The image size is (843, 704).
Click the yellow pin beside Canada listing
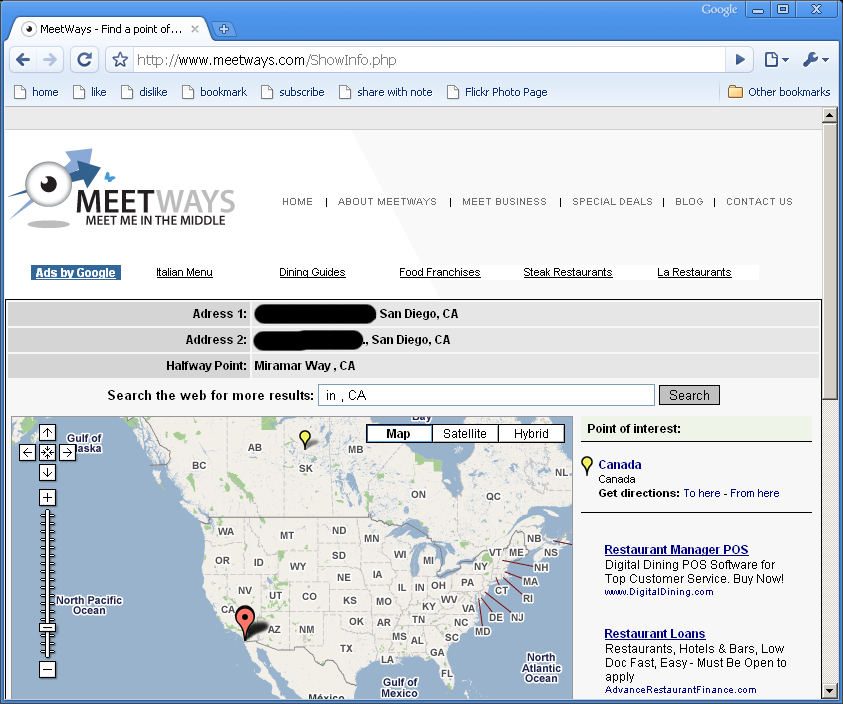coord(587,465)
